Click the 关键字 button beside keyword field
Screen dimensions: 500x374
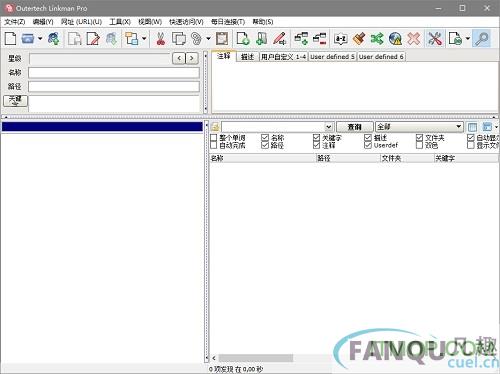tap(15, 101)
